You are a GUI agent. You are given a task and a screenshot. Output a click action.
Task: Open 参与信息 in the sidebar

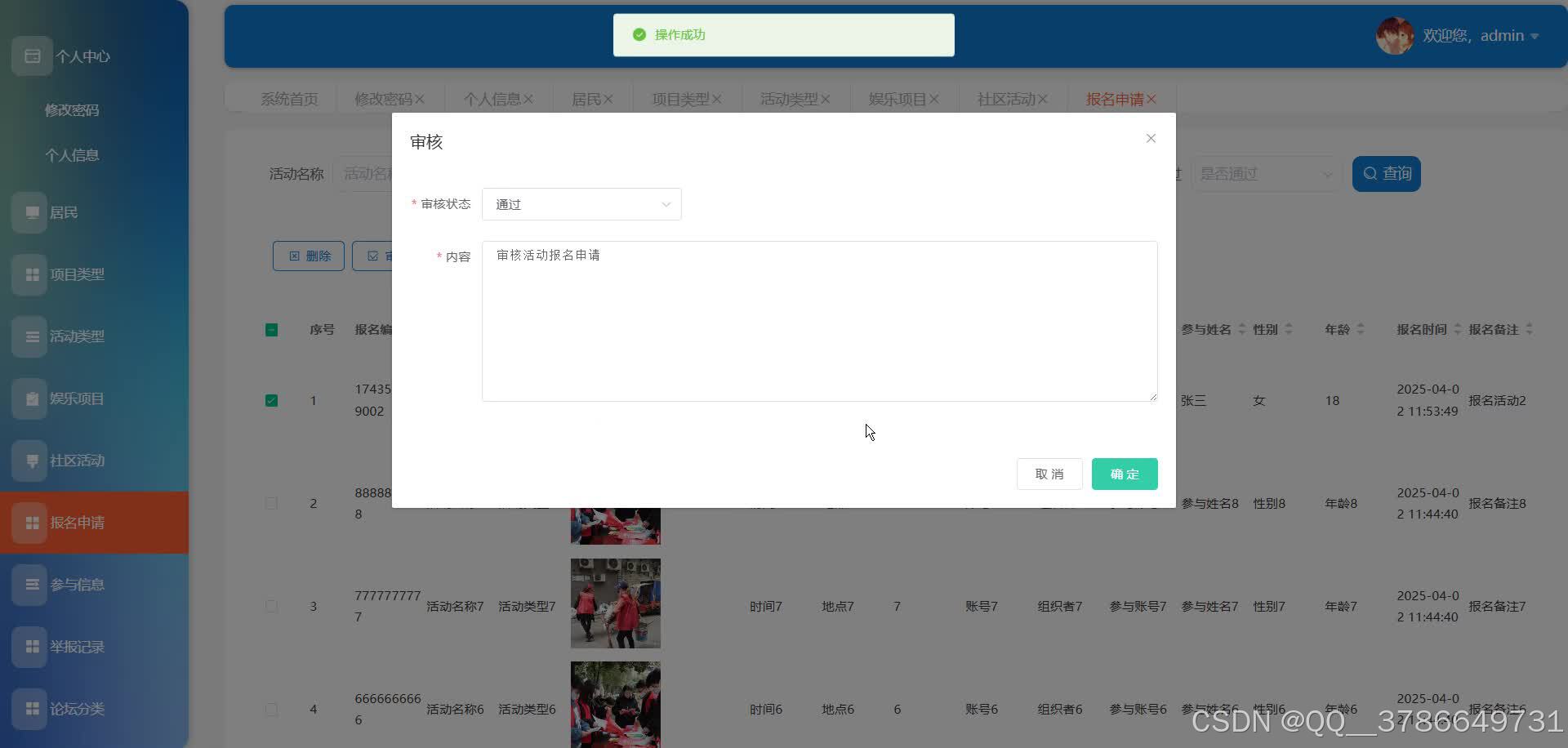(78, 584)
